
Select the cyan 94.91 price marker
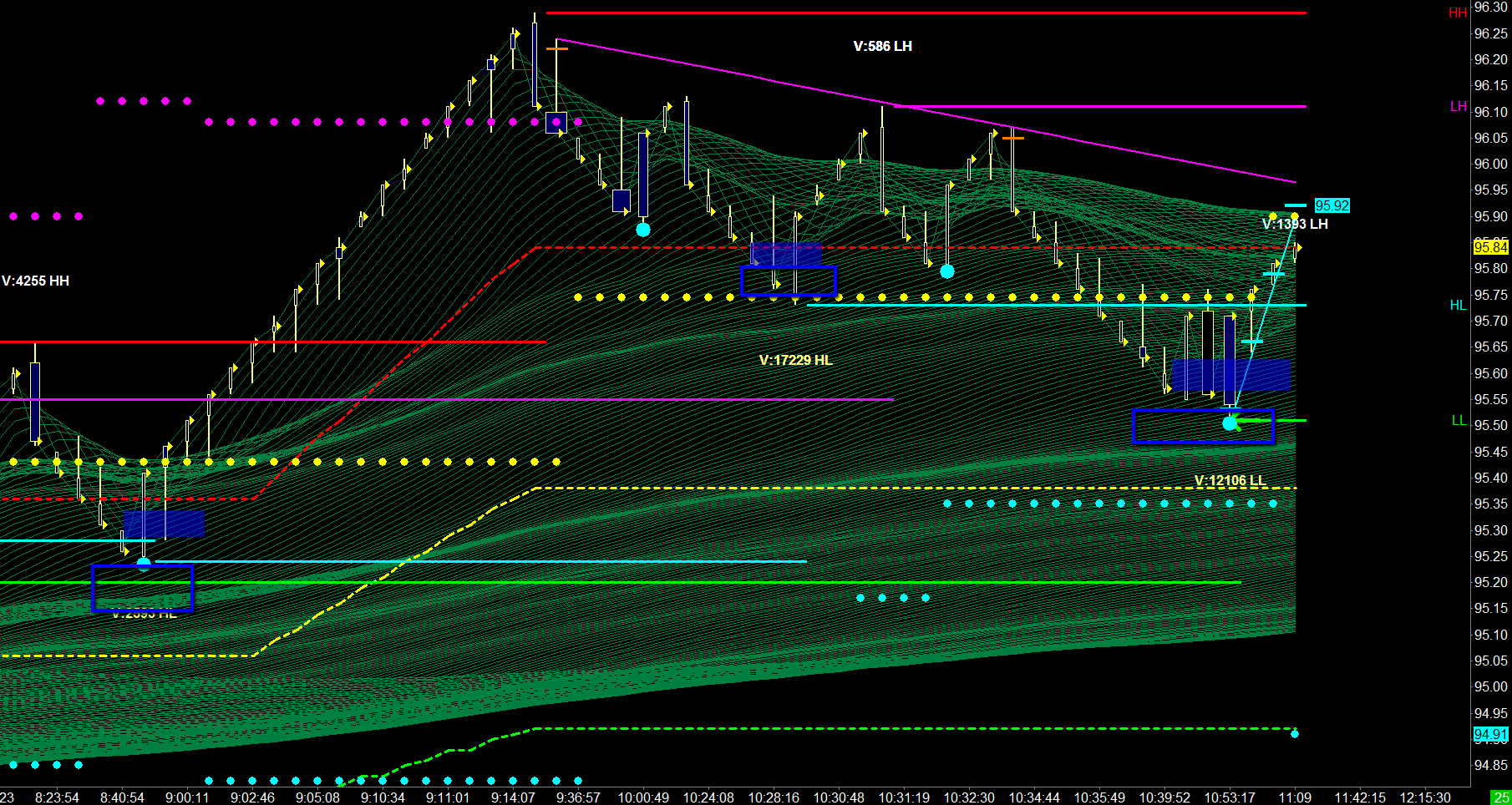(x=1490, y=735)
